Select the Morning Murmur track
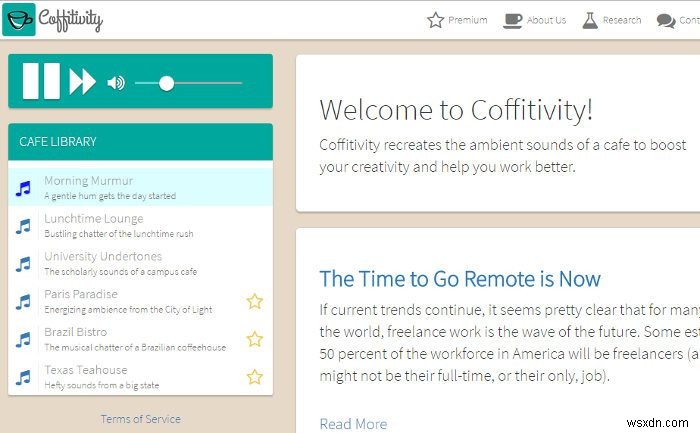Screen dimensions: 700x433 pos(140,187)
